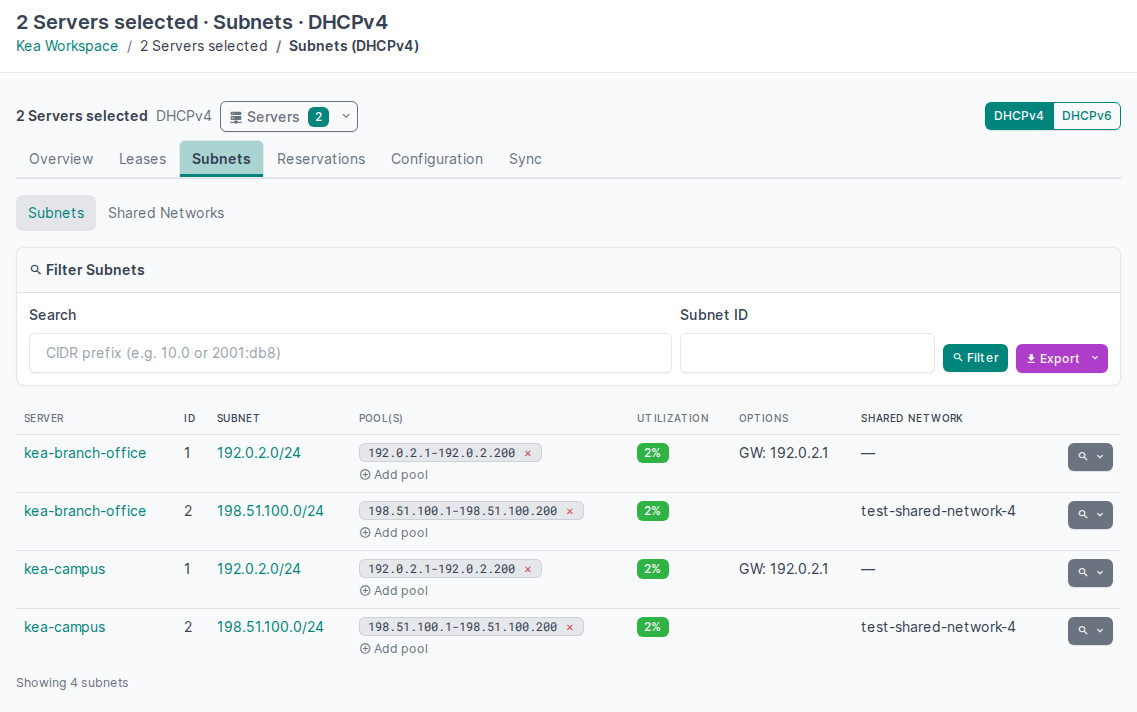Open the Leases tab

point(142,159)
